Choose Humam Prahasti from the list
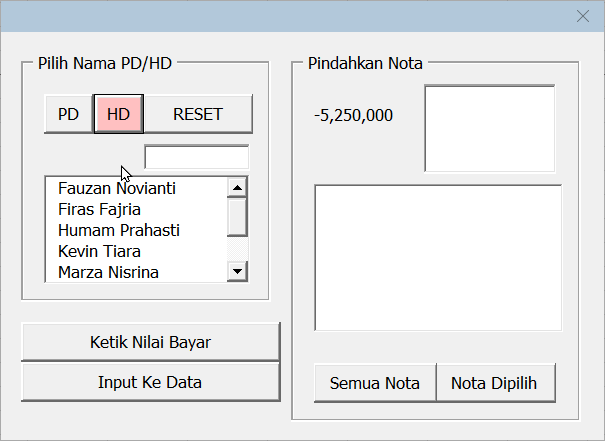605x441 pixels. (x=137, y=230)
